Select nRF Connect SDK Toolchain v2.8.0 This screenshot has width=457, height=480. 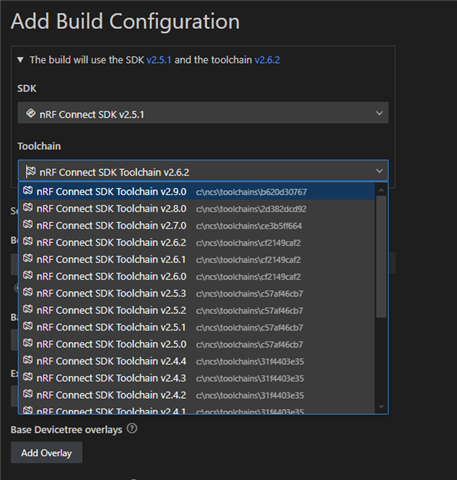[197, 209]
